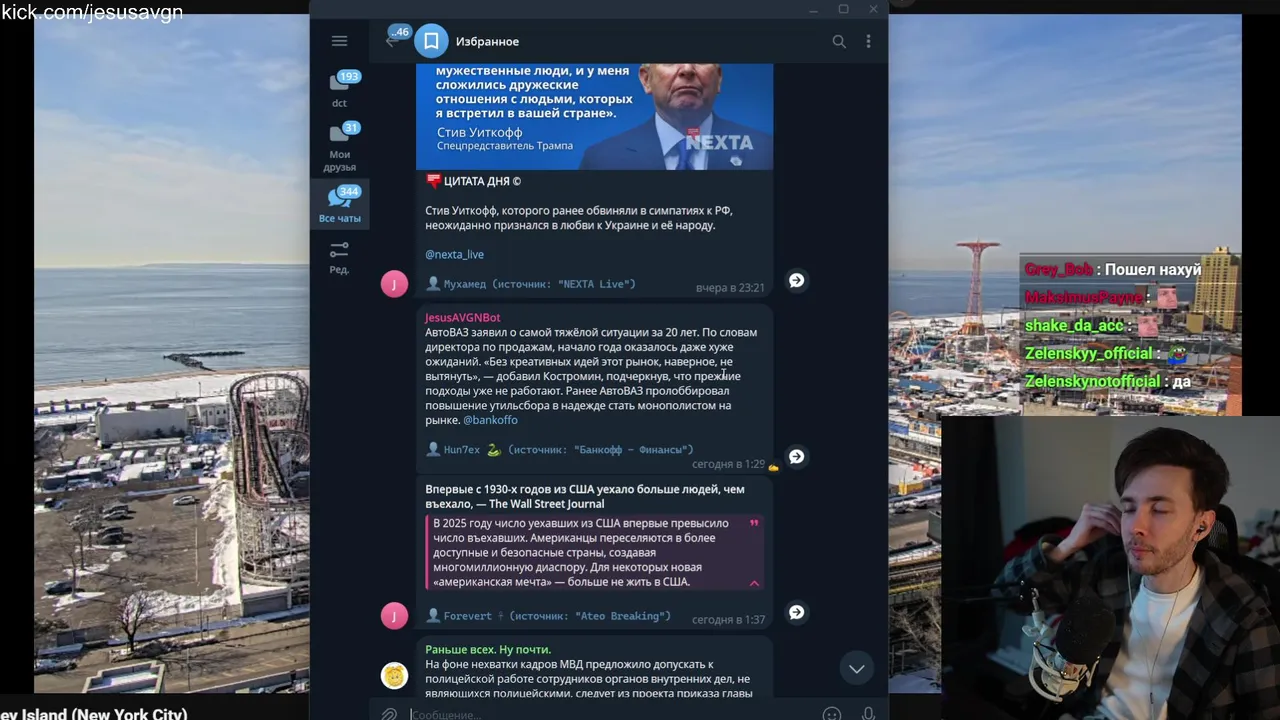Image resolution: width=1280 pixels, height=720 pixels.
Task: Click the Wall Street Journal headline text
Action: point(585,497)
